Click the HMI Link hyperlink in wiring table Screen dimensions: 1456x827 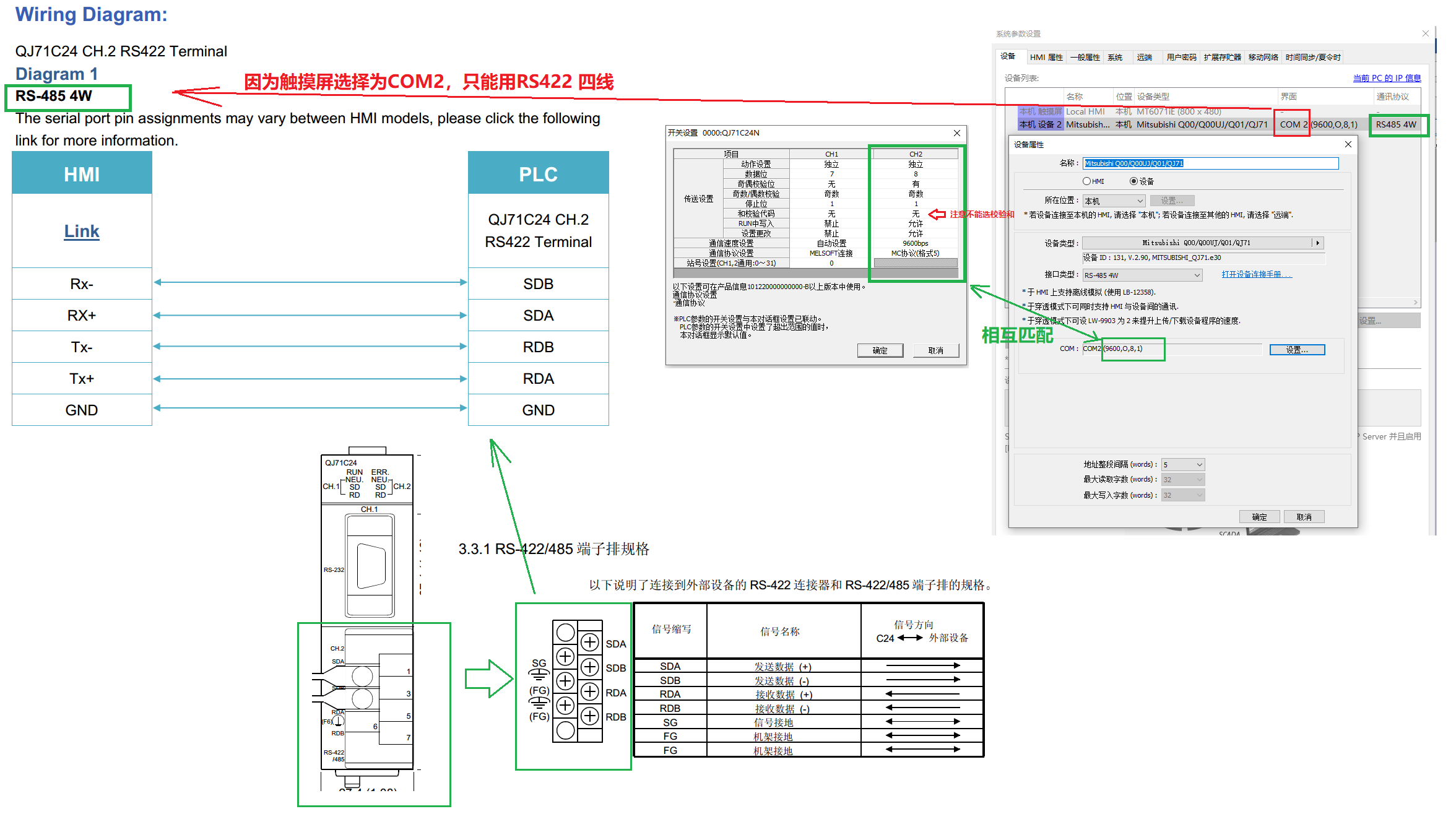pyautogui.click(x=82, y=232)
